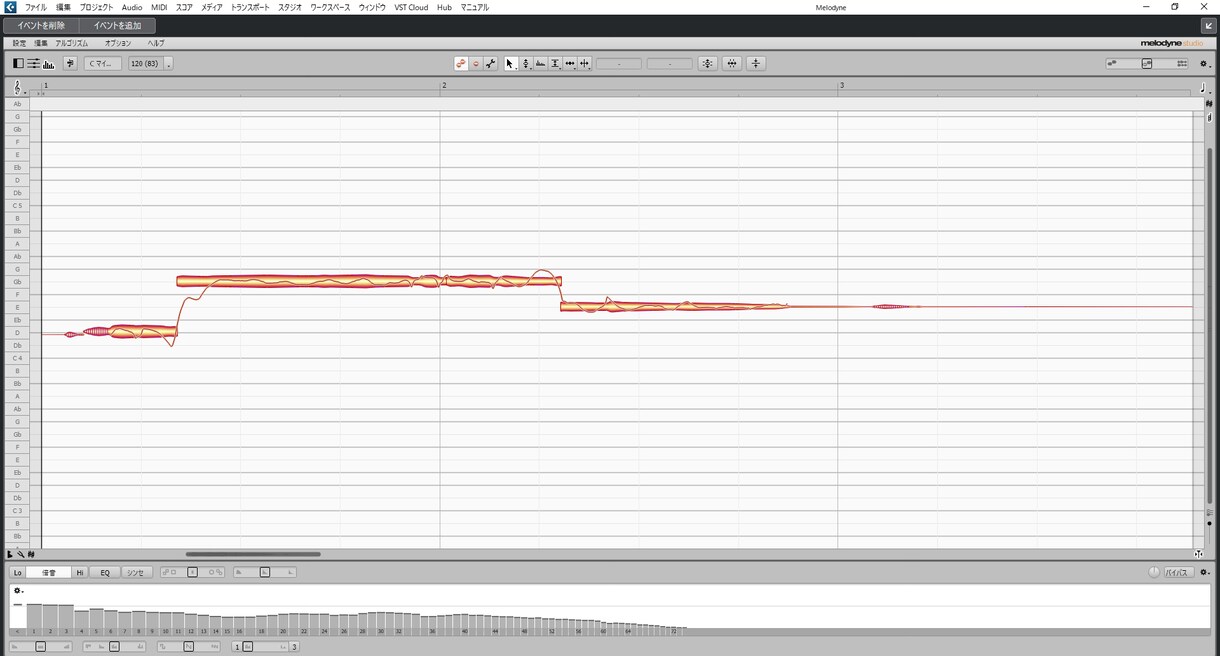Select the シンセ button
The height and width of the screenshot is (656, 1220).
135,573
